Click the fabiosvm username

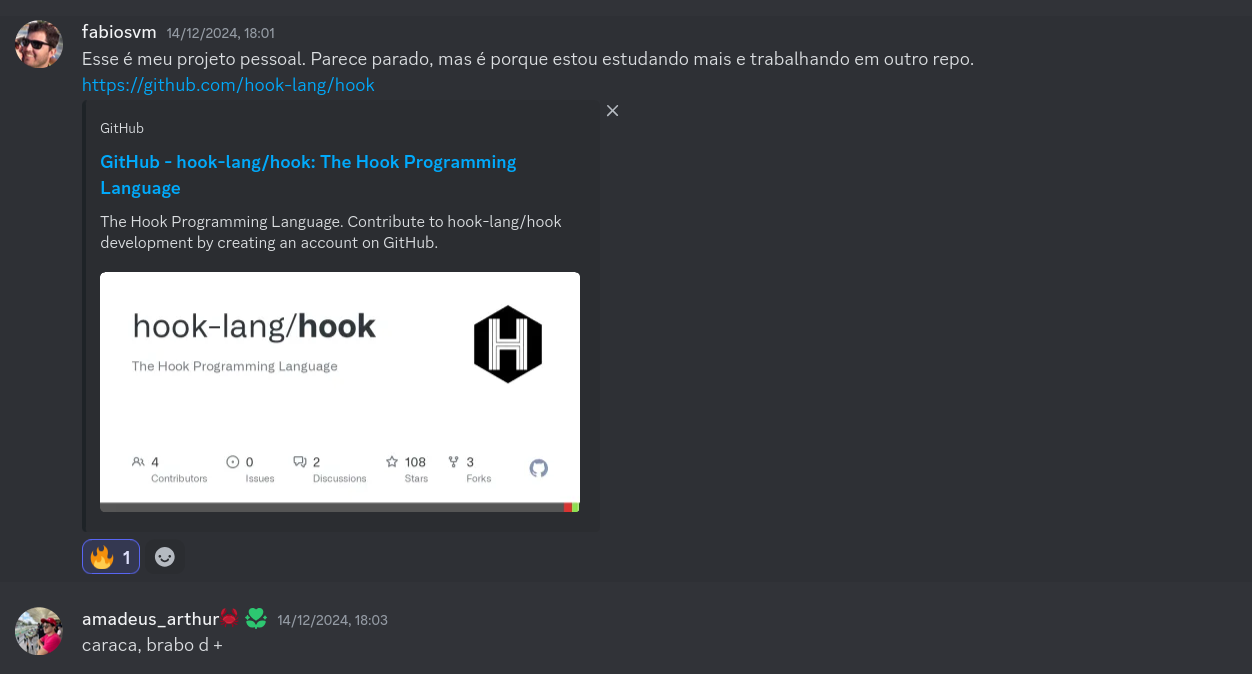[x=119, y=32]
